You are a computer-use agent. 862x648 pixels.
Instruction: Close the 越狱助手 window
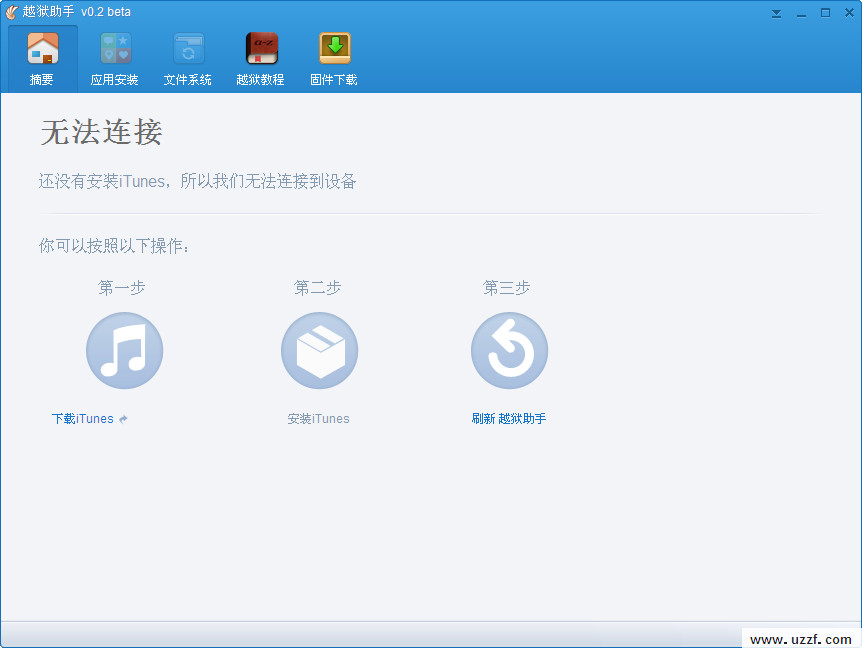coord(849,13)
